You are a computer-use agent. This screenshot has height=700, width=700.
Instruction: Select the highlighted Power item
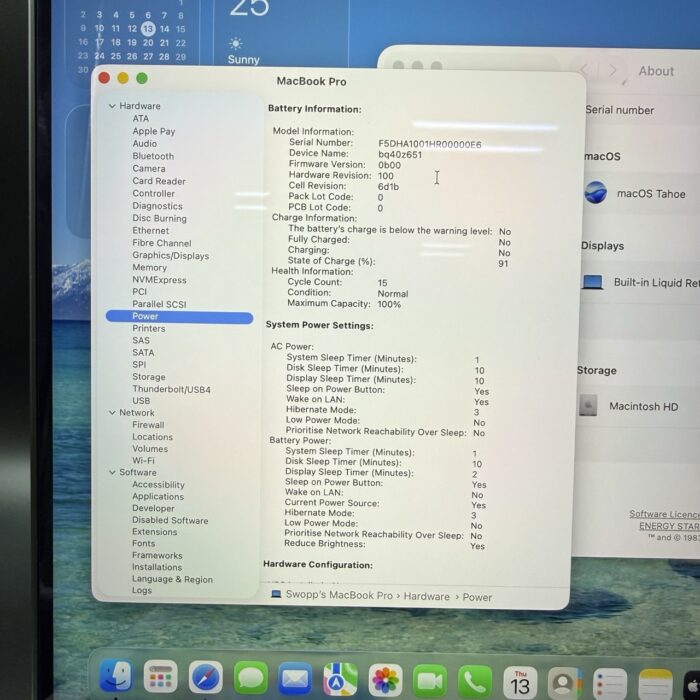[179, 317]
